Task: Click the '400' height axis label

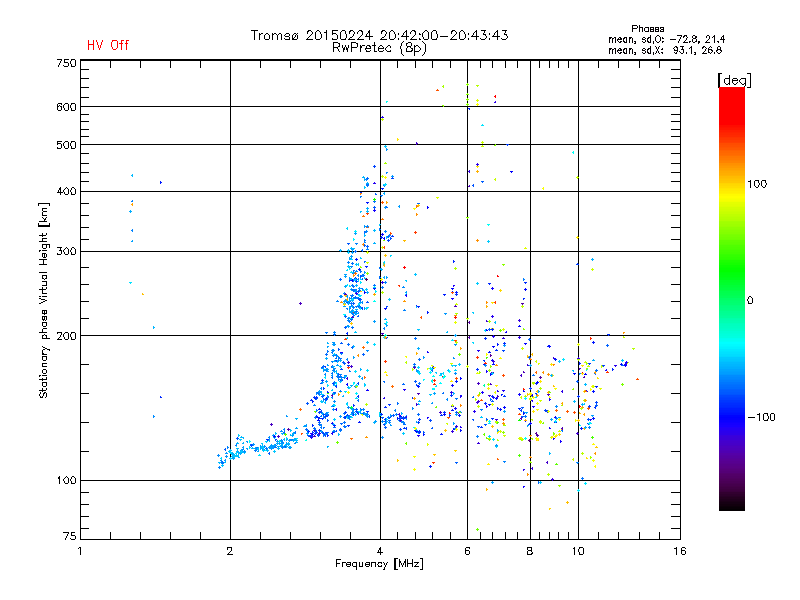Action: tap(66, 191)
